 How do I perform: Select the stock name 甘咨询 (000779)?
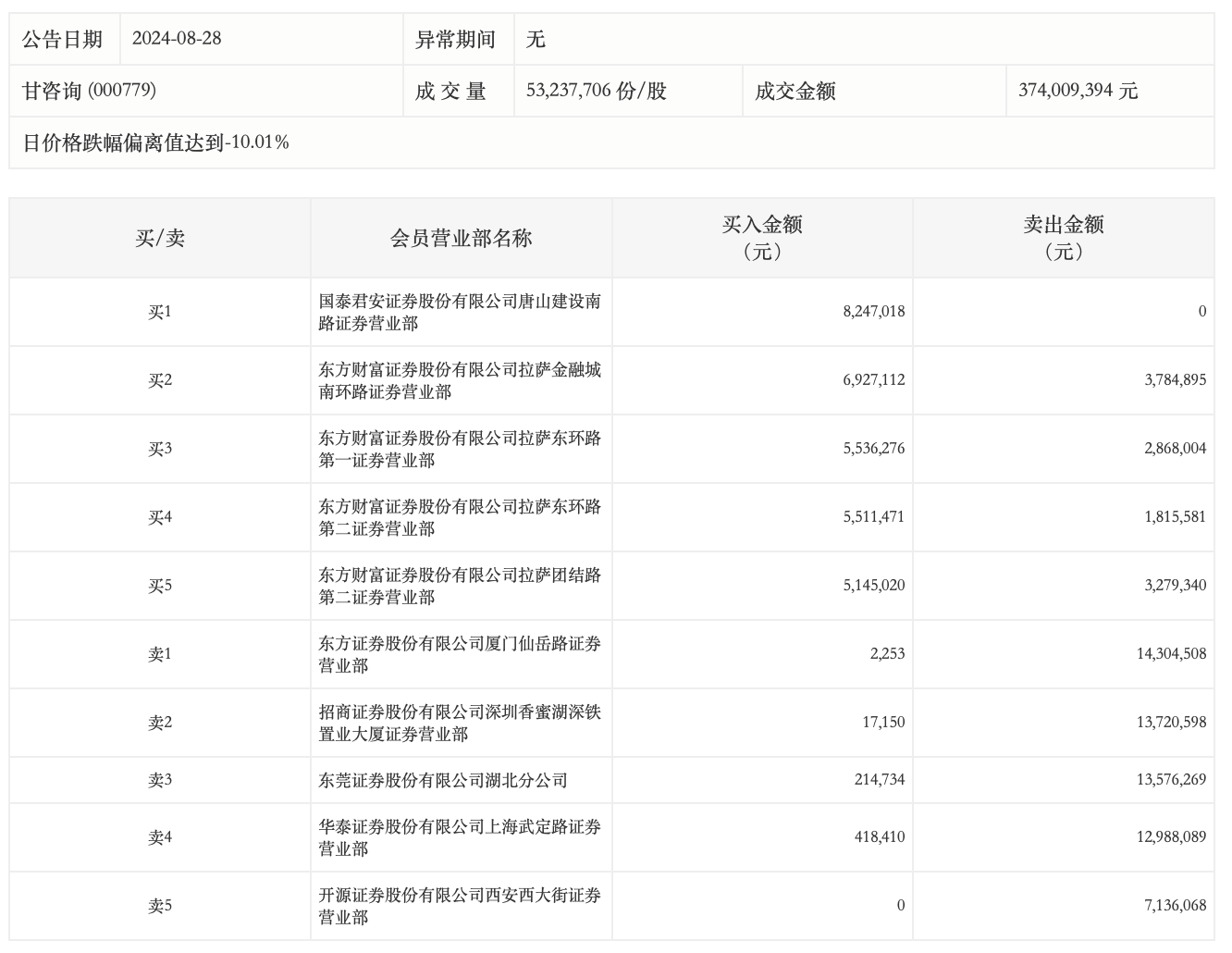(x=90, y=91)
